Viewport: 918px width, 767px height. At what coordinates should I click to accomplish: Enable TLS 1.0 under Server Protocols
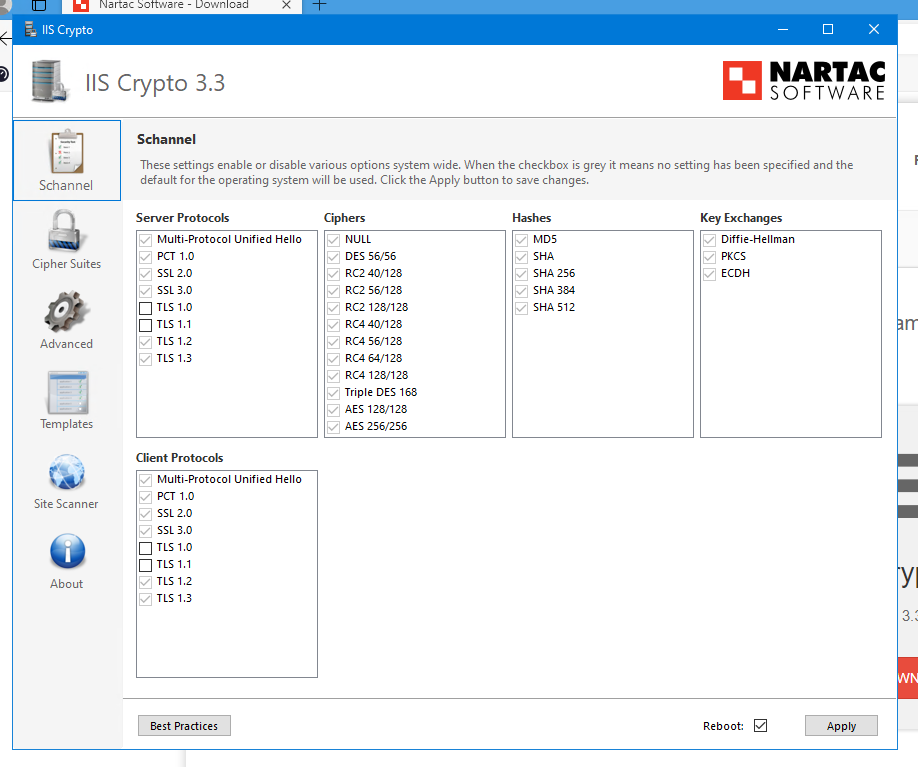tap(146, 308)
